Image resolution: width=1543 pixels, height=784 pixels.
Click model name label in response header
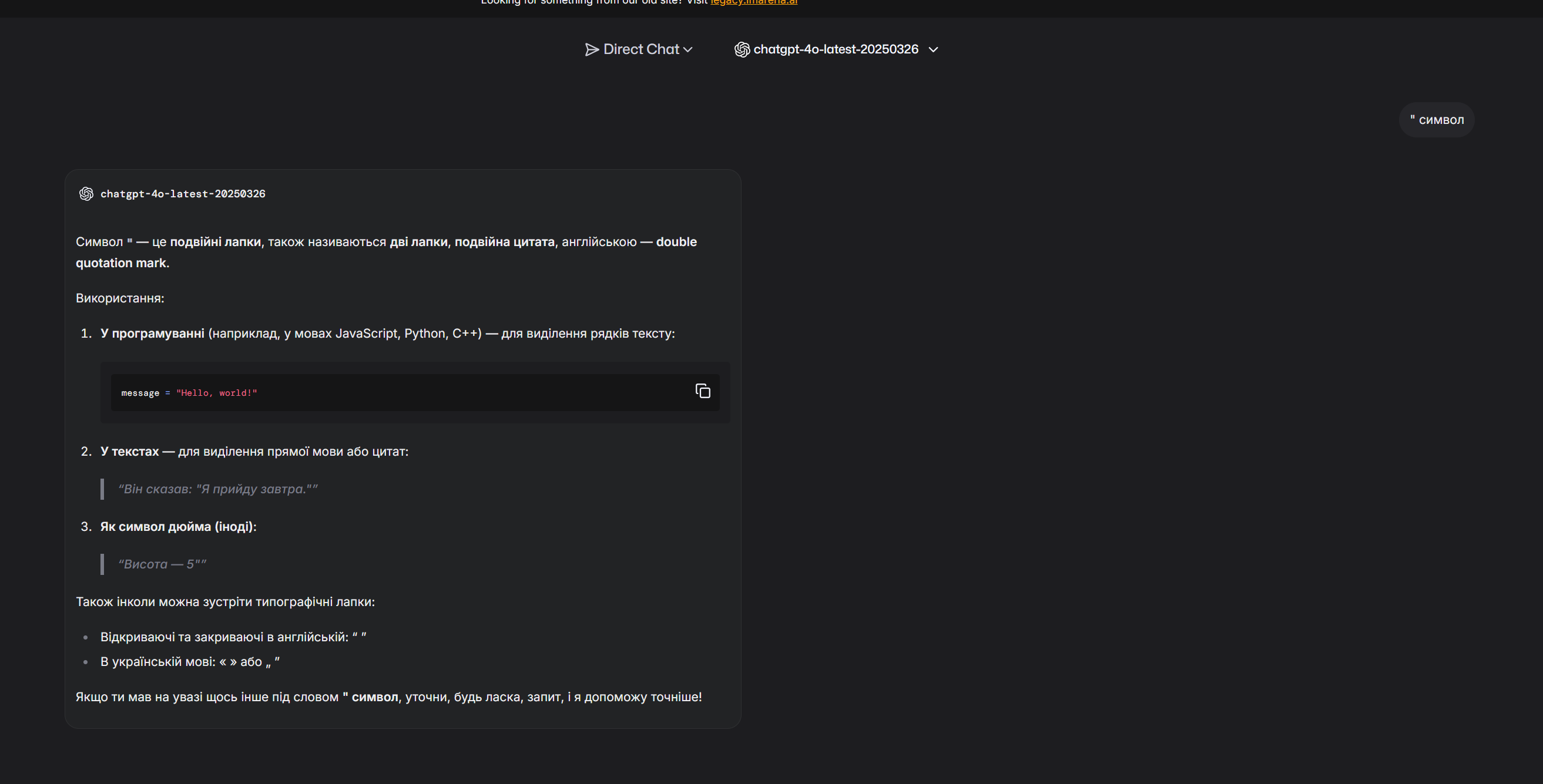pos(183,194)
